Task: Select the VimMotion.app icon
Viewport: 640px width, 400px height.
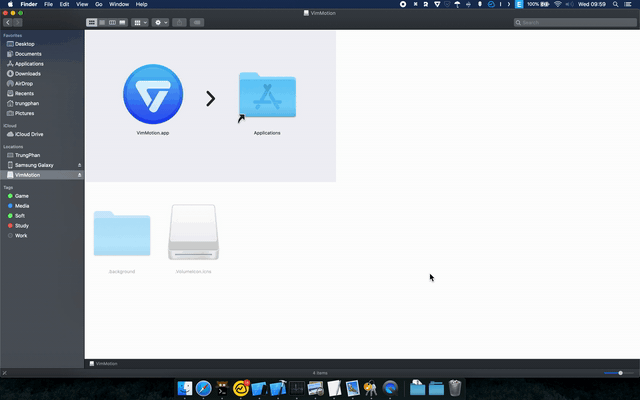Action: click(x=153, y=94)
